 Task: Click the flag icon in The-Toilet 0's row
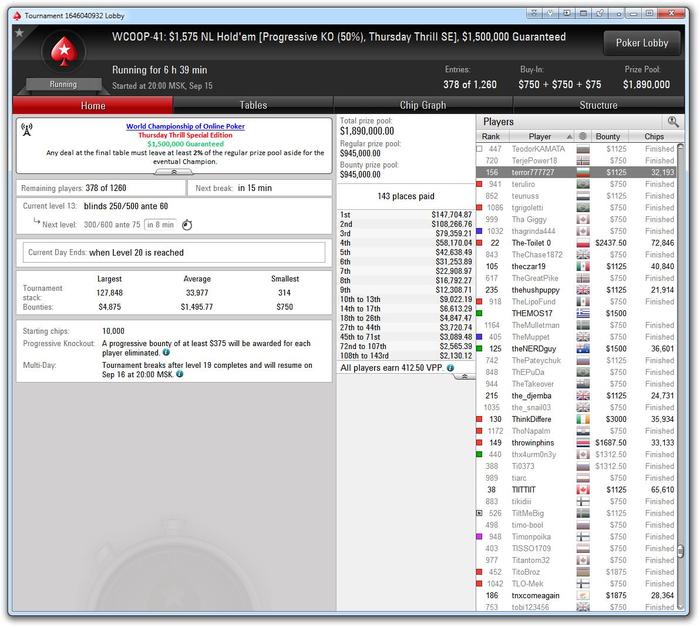[x=583, y=243]
